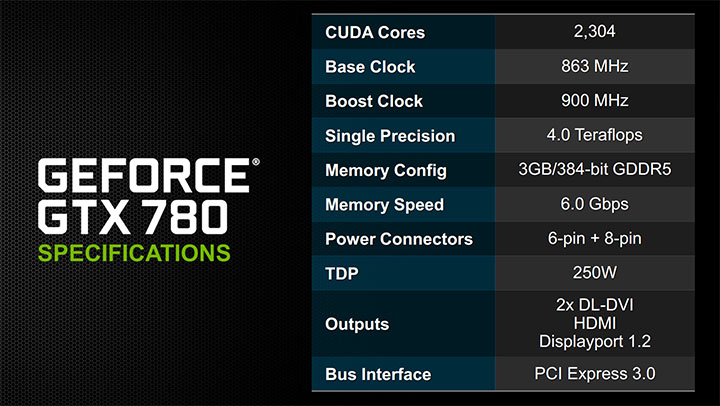
Task: Click the Displayport 1.2 output text
Action: [595, 342]
